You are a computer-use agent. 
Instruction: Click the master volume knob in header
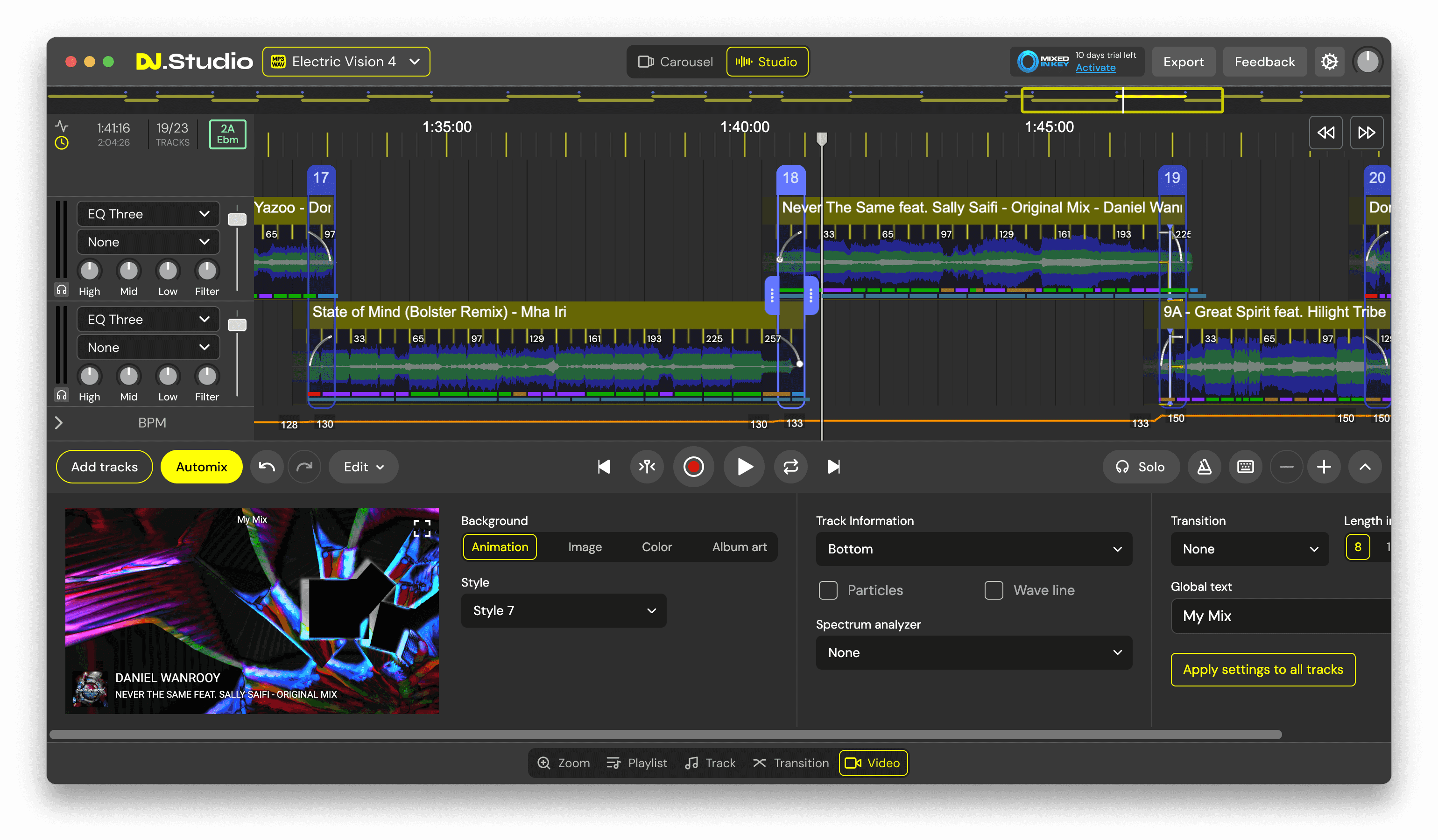(x=1367, y=62)
